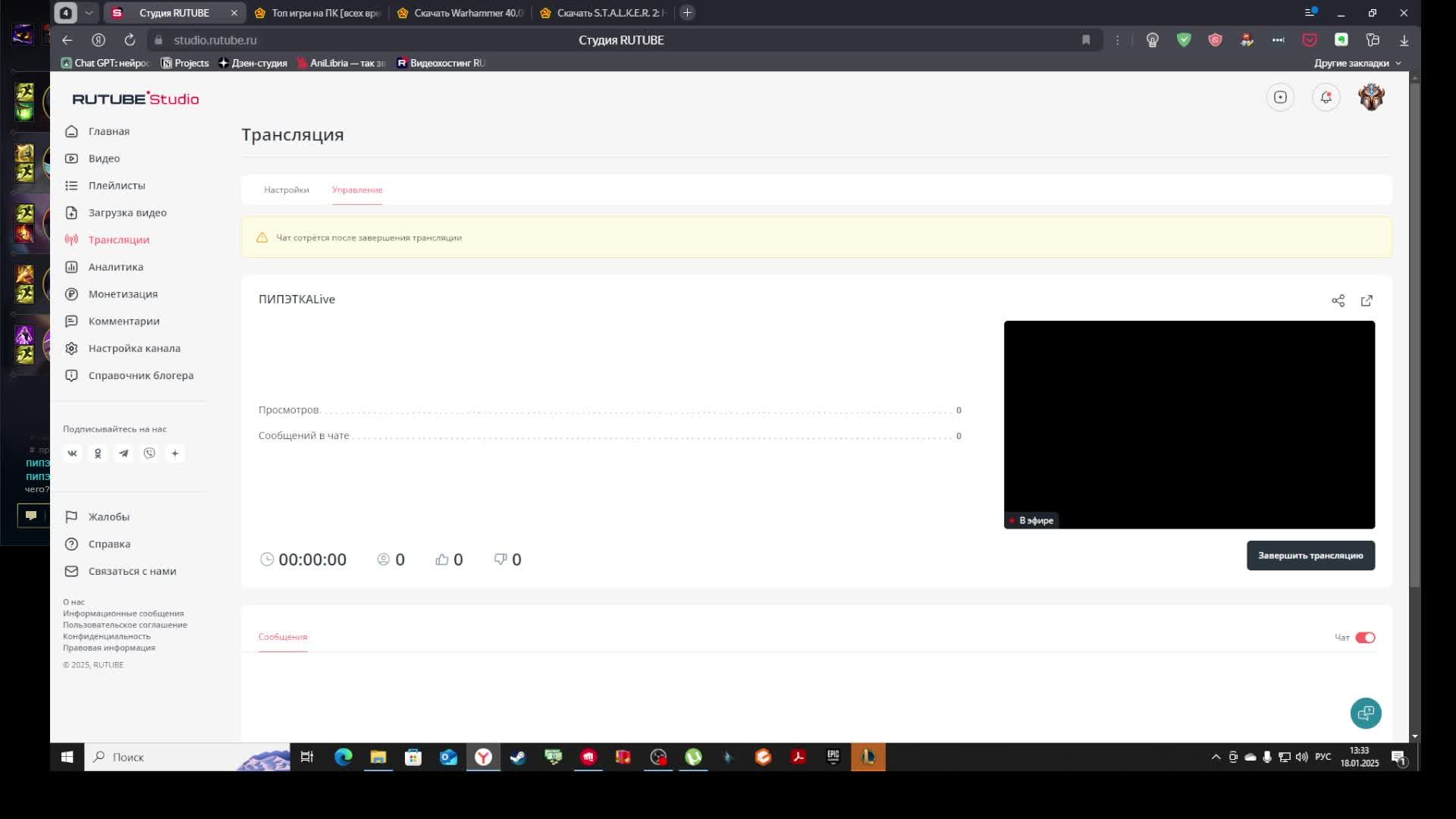Switch to Скачать Warhammer 40,0 tab
Viewport: 1456px width, 819px height.
[x=461, y=13]
